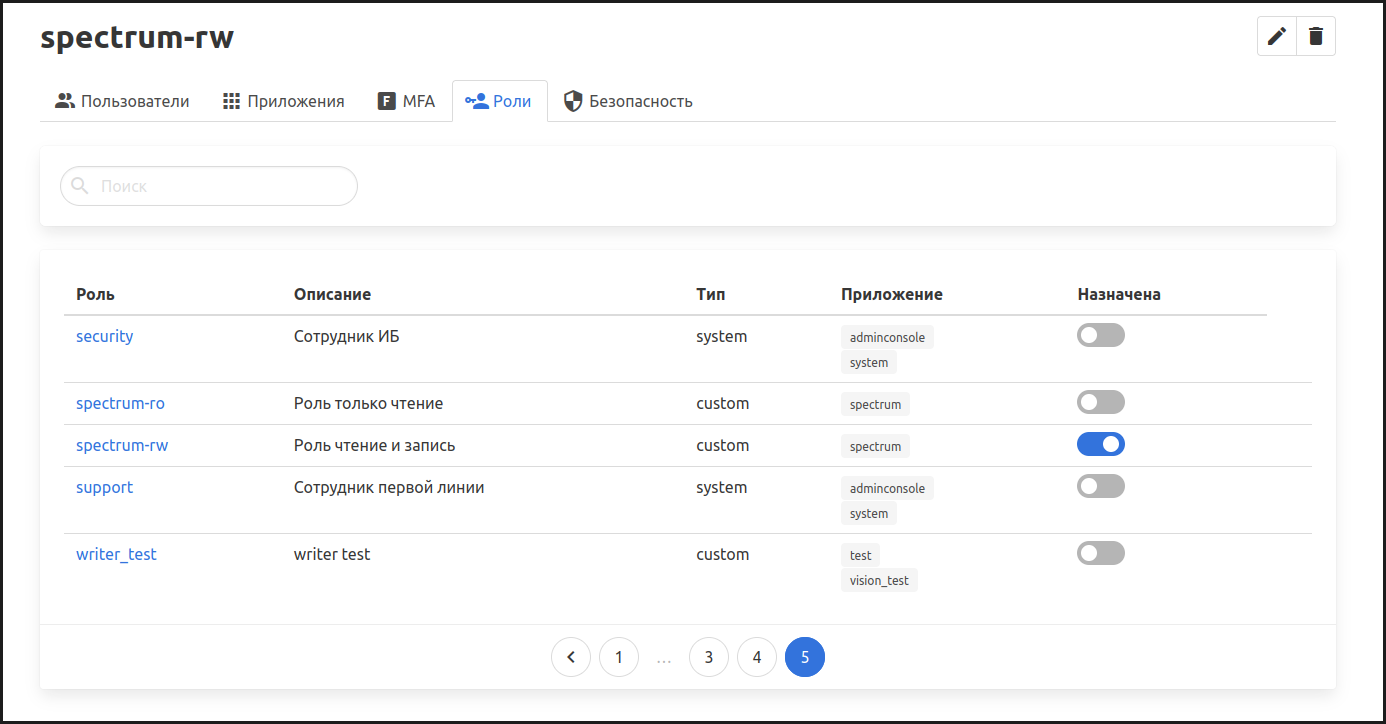
Task: Switch to the Приложения tab
Action: (x=283, y=101)
